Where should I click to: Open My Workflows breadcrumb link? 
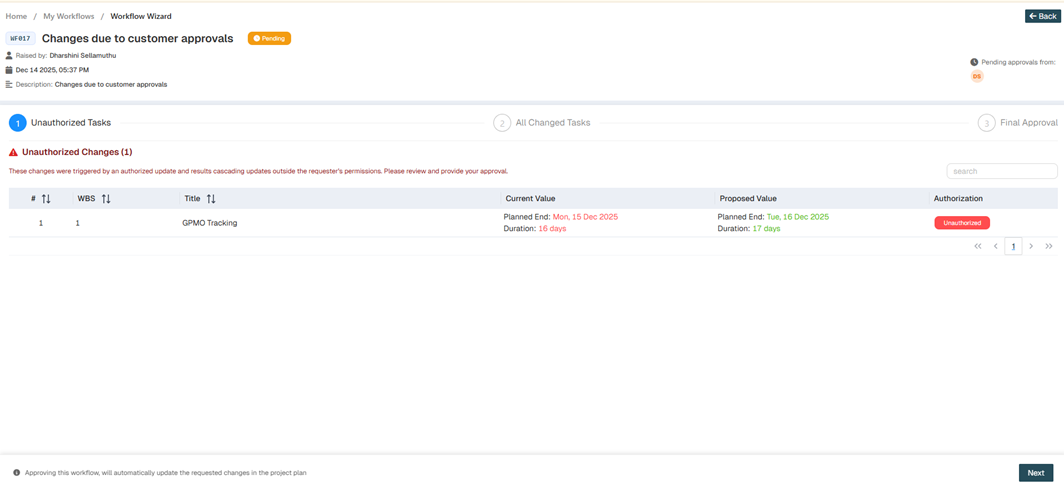click(x=69, y=17)
